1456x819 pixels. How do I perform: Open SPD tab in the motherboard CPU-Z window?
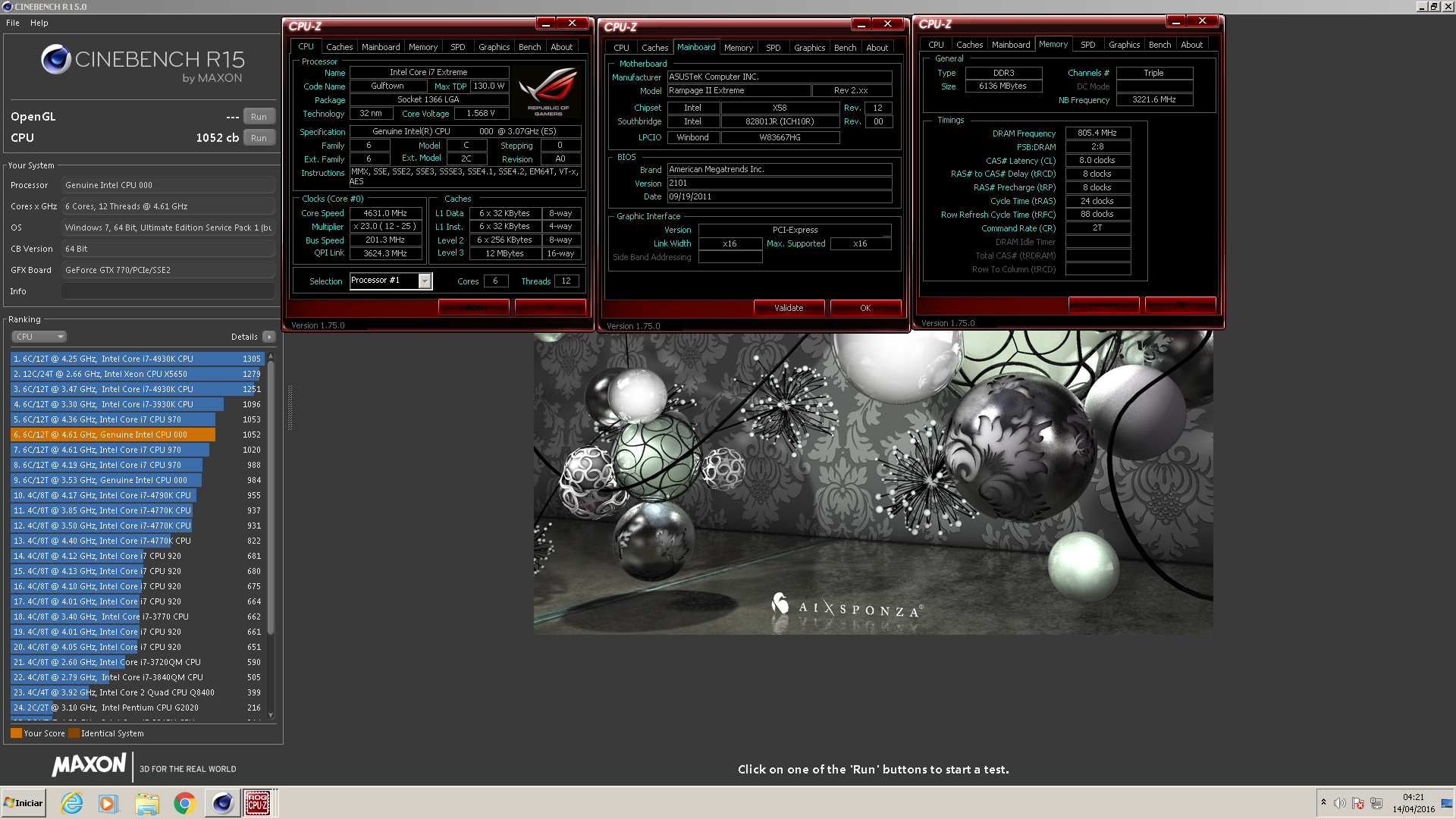pos(773,48)
